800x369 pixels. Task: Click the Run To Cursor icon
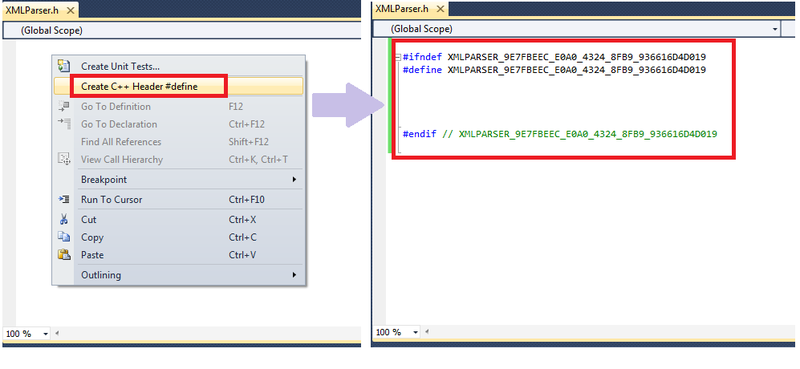coord(64,199)
